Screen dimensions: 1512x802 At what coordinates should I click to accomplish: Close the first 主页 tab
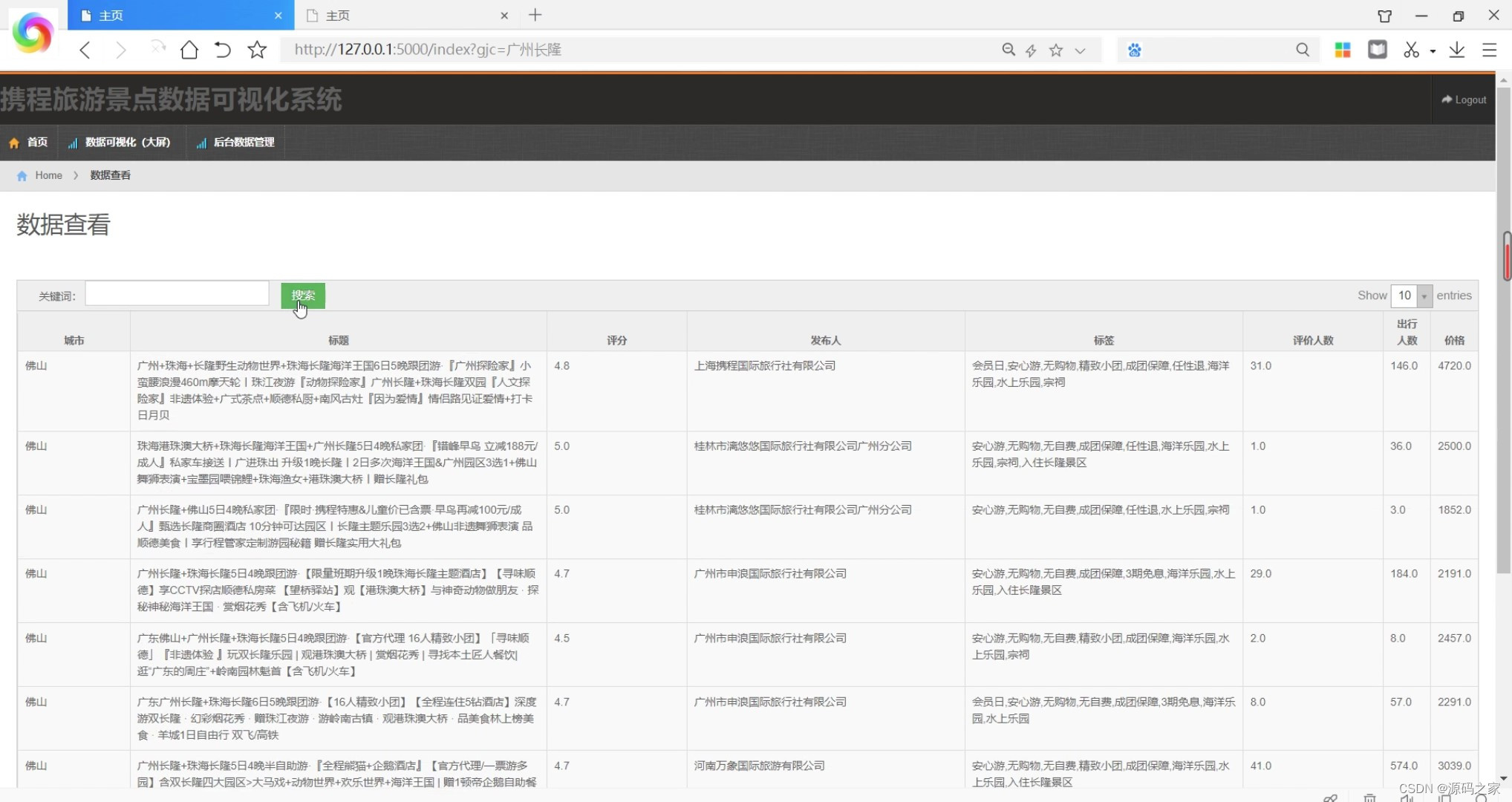(278, 15)
